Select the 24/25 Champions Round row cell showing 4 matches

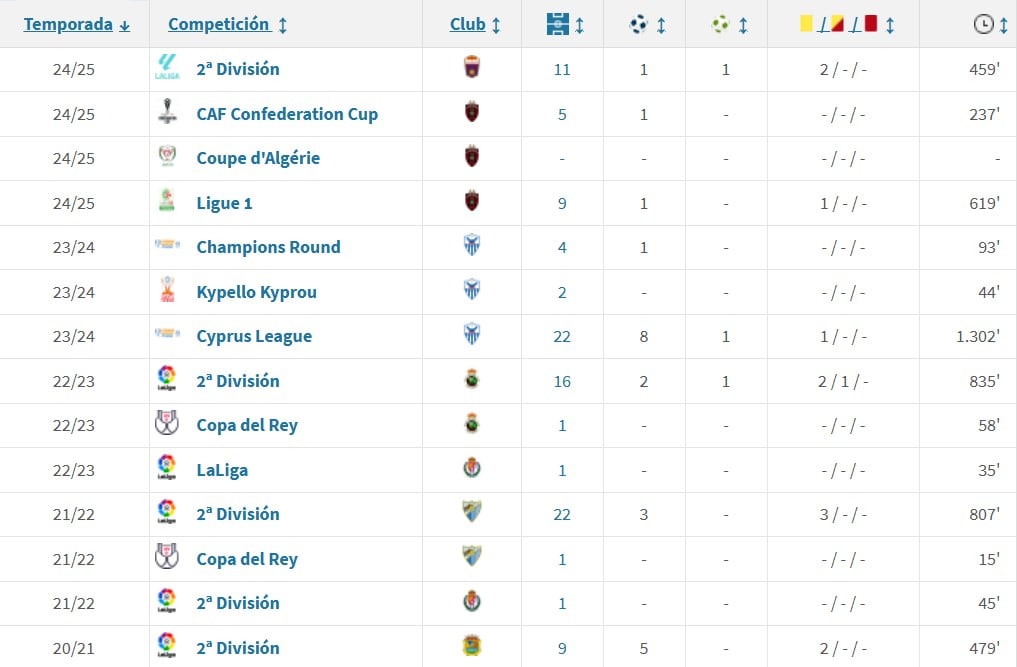coord(561,247)
